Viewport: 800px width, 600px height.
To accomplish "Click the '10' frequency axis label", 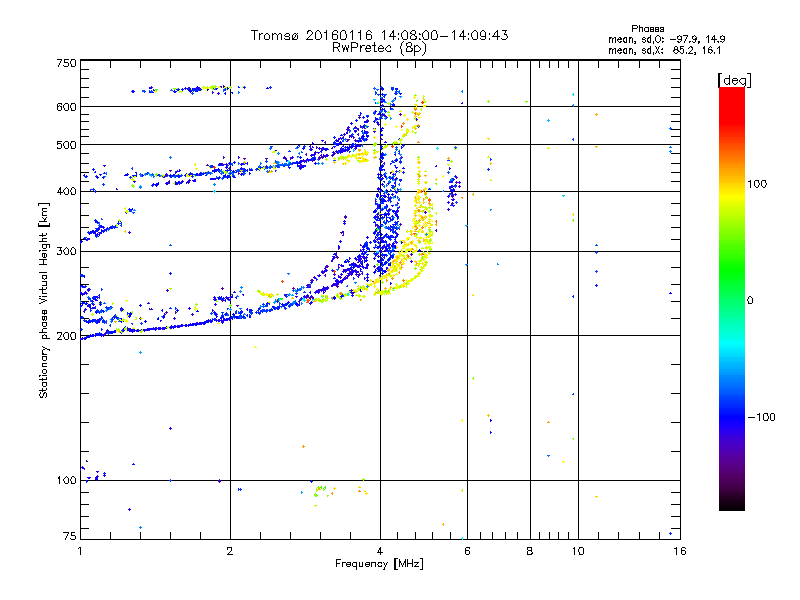I will (578, 551).
